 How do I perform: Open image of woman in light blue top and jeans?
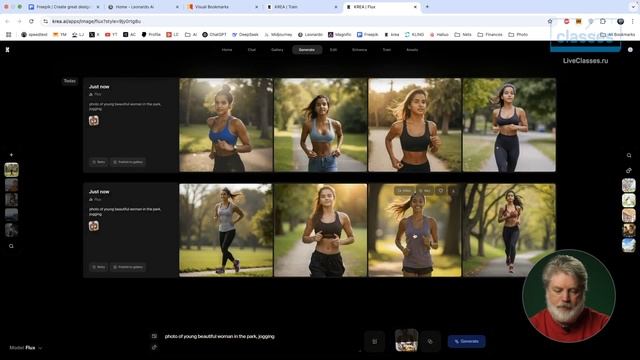click(x=320, y=125)
